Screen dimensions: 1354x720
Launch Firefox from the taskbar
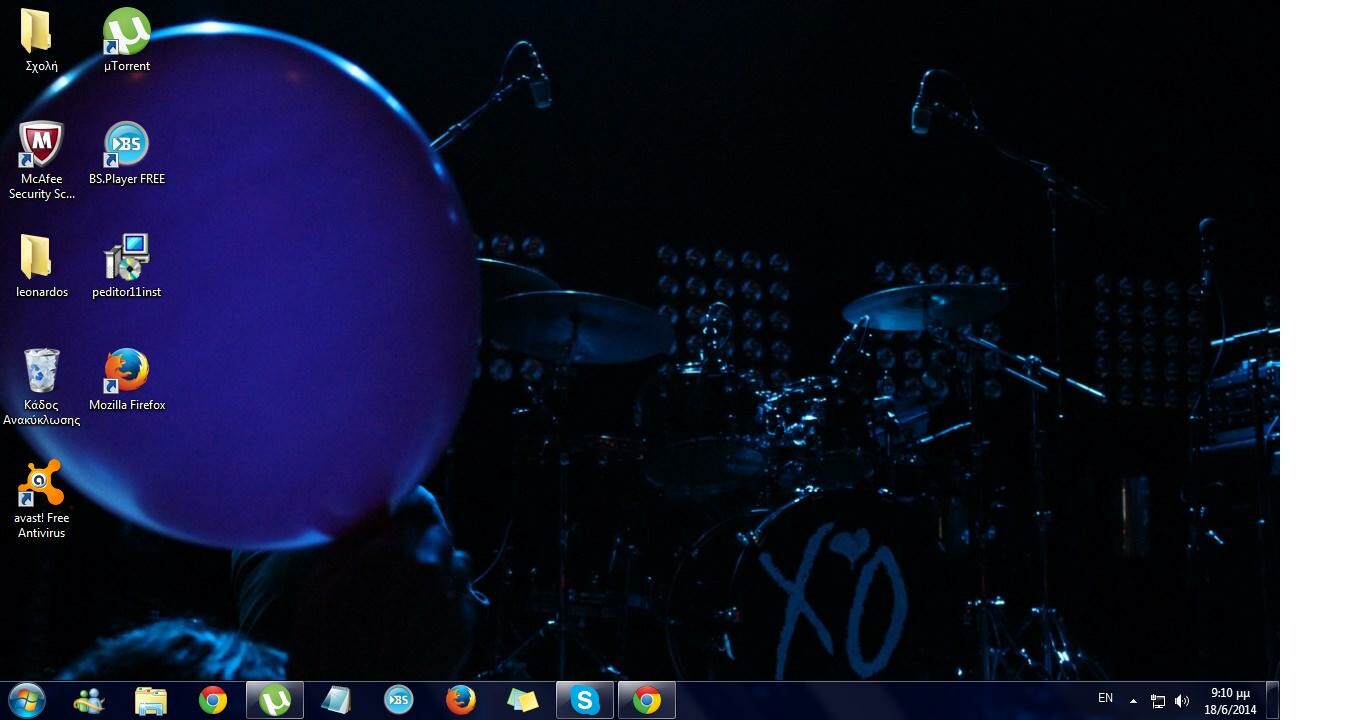click(x=460, y=701)
